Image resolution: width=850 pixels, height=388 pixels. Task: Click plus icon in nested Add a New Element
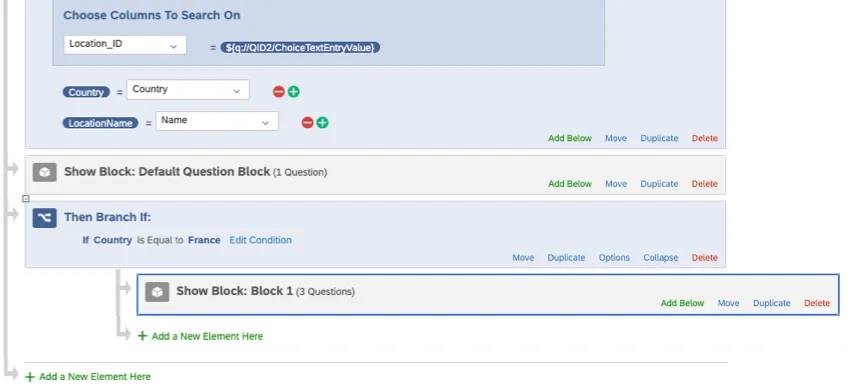point(143,336)
